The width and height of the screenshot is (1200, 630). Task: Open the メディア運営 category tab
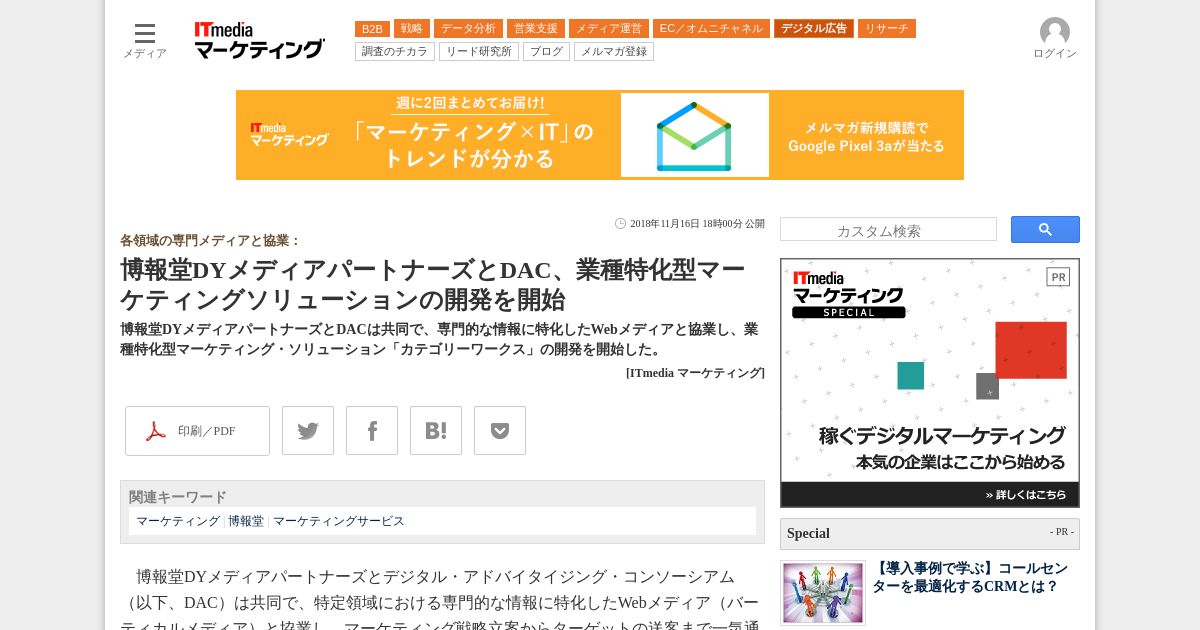tap(609, 29)
